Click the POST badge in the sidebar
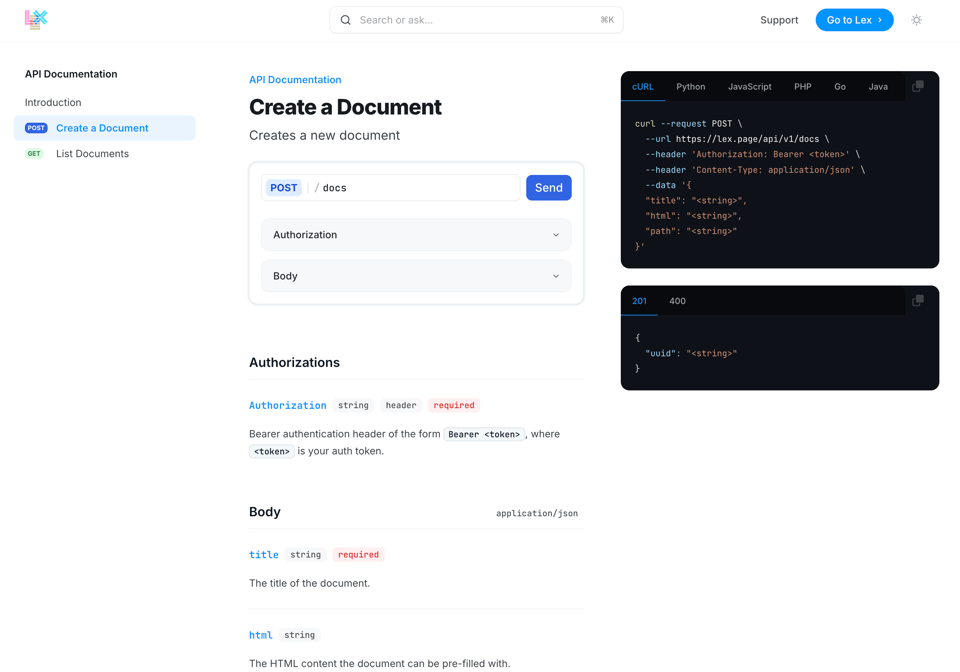 click(x=36, y=128)
